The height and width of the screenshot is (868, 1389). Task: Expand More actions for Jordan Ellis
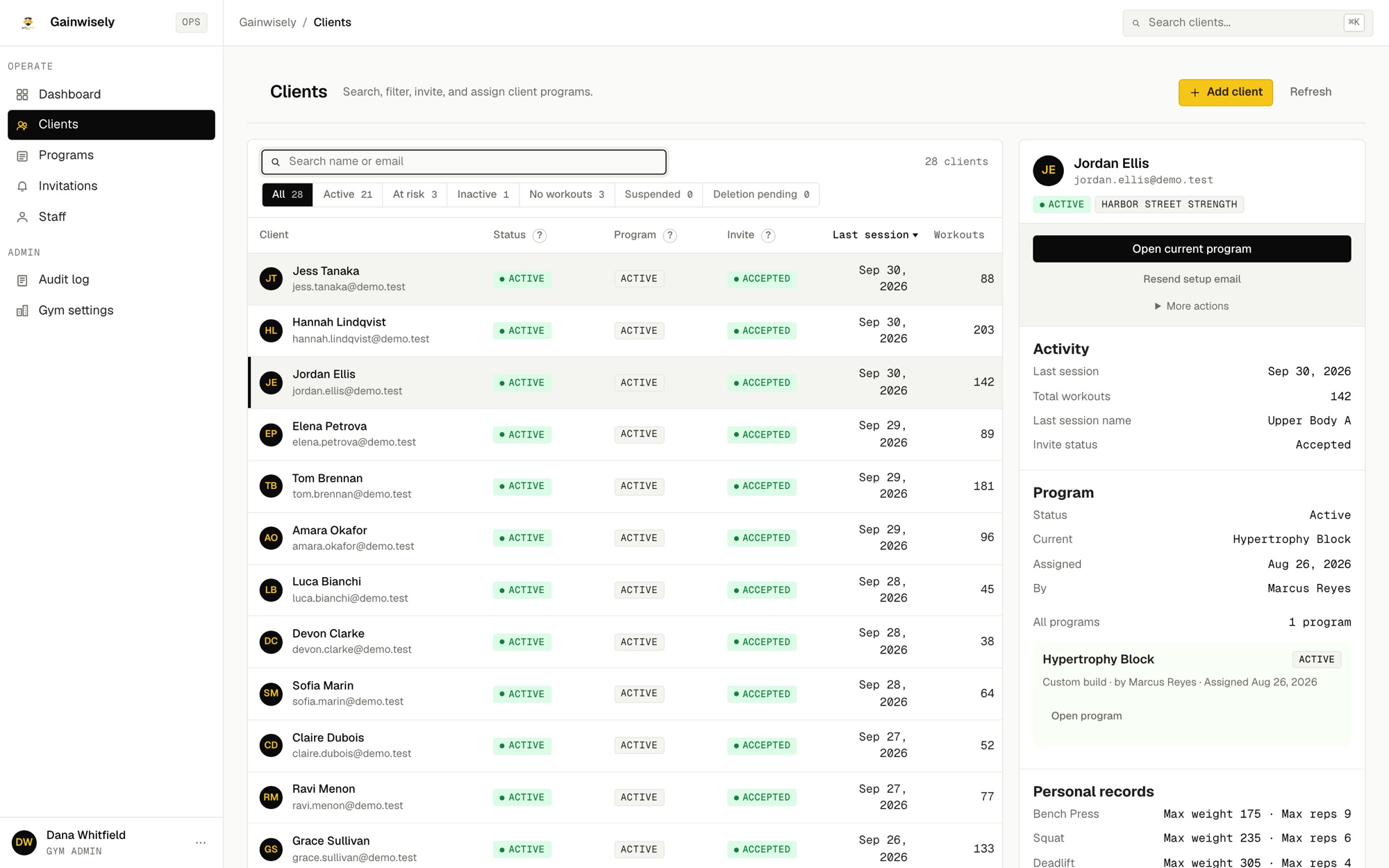tap(1192, 306)
